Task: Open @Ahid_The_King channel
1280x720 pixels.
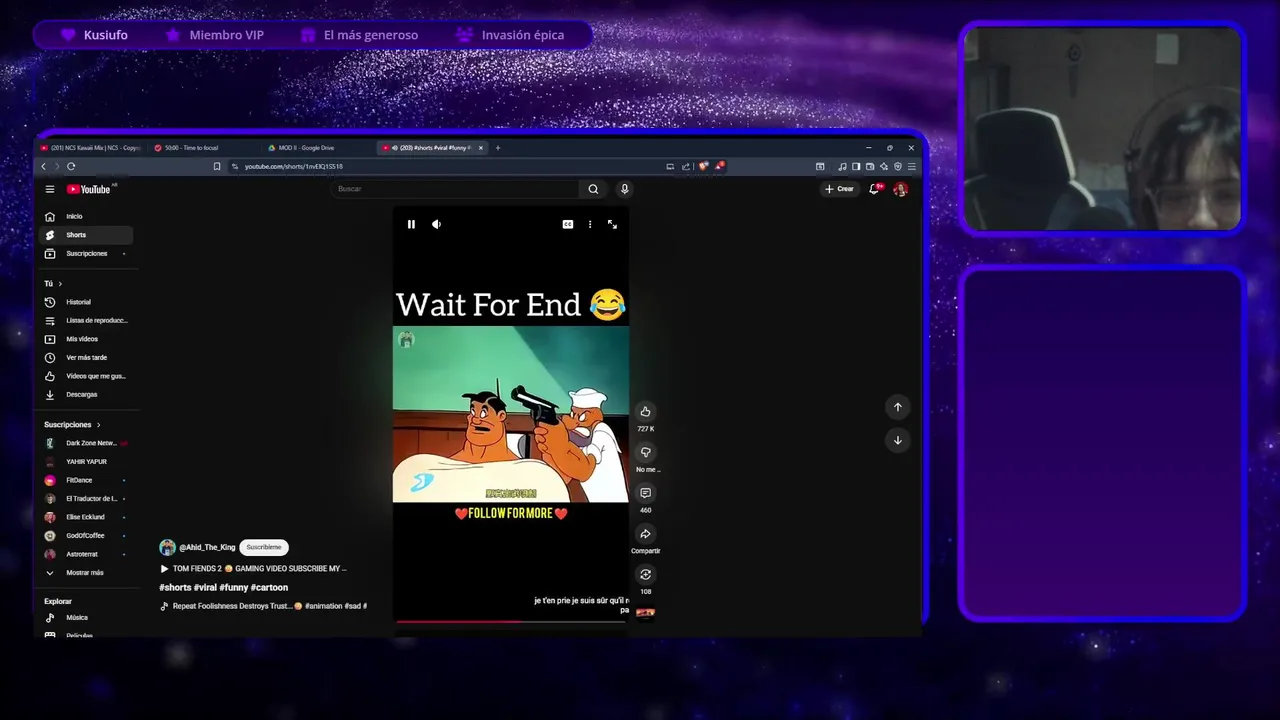Action: click(x=207, y=547)
